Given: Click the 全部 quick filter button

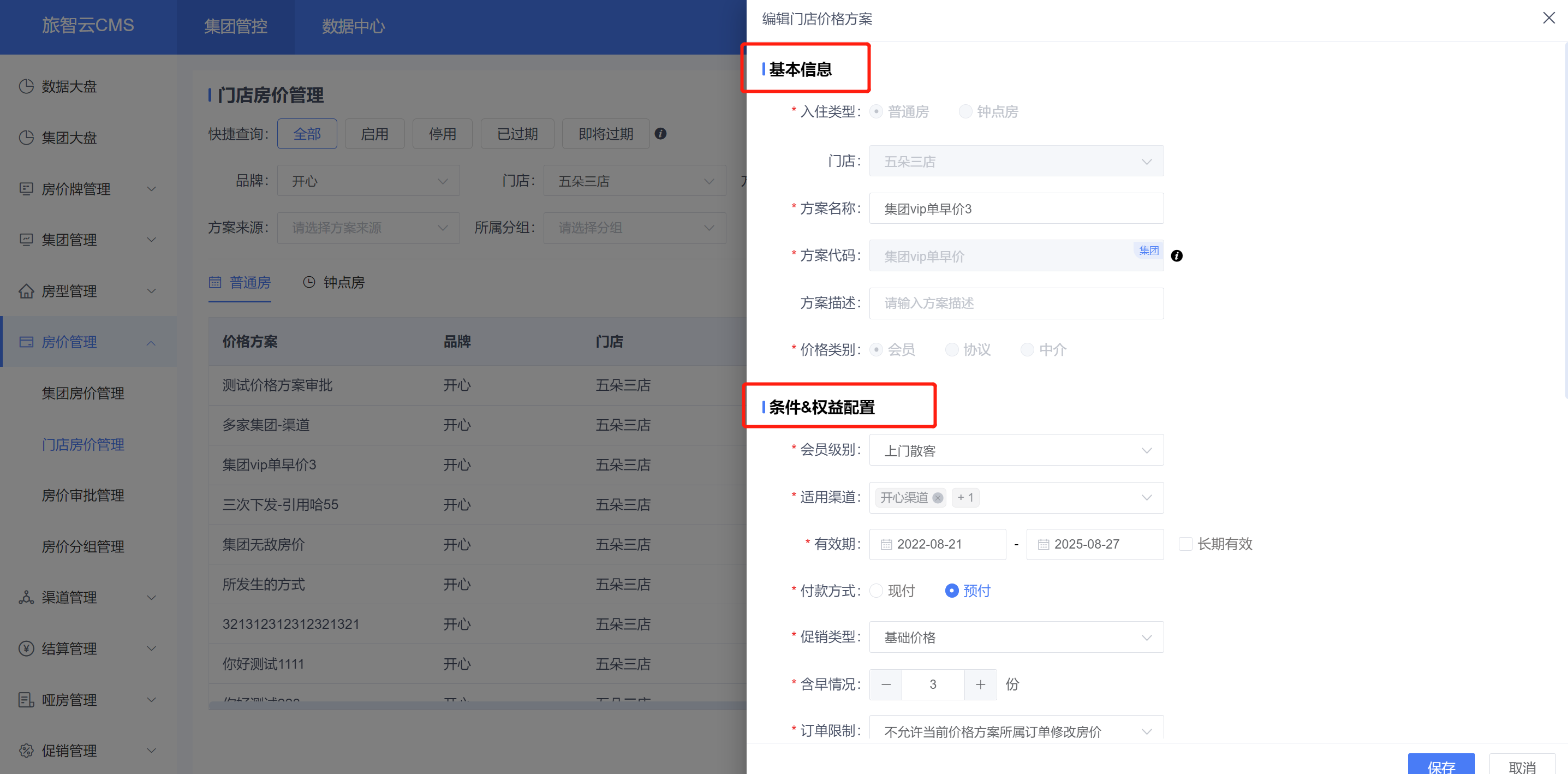Looking at the screenshot, I should pyautogui.click(x=307, y=133).
